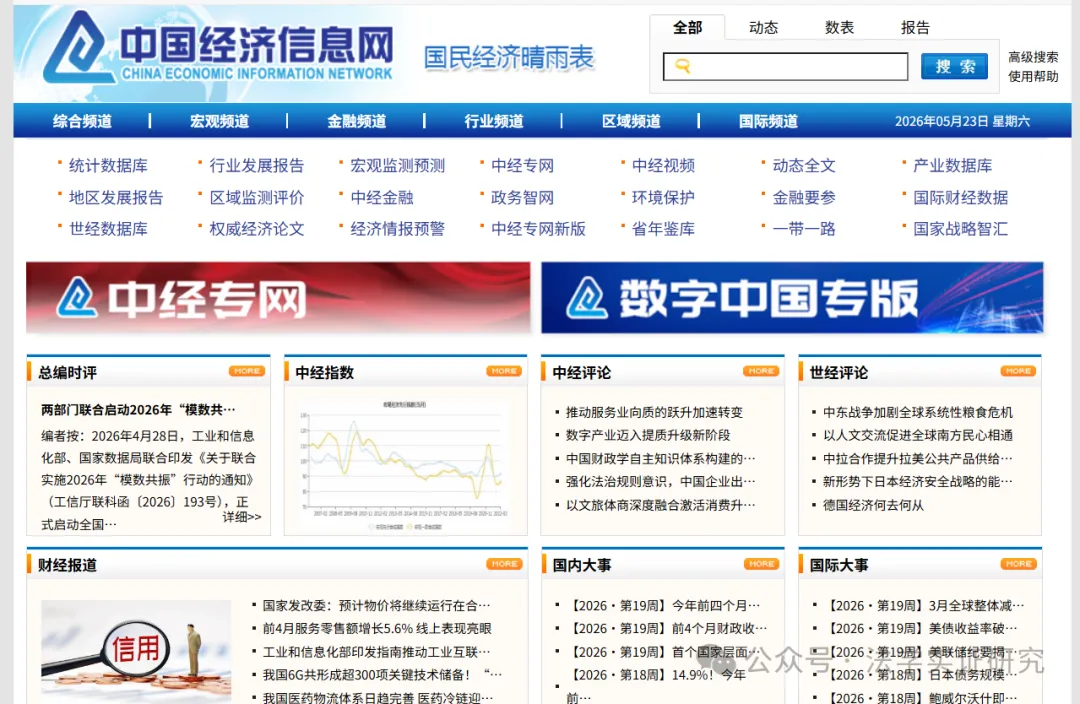Open the 中经指数 line chart
The image size is (1080, 704).
(x=406, y=465)
